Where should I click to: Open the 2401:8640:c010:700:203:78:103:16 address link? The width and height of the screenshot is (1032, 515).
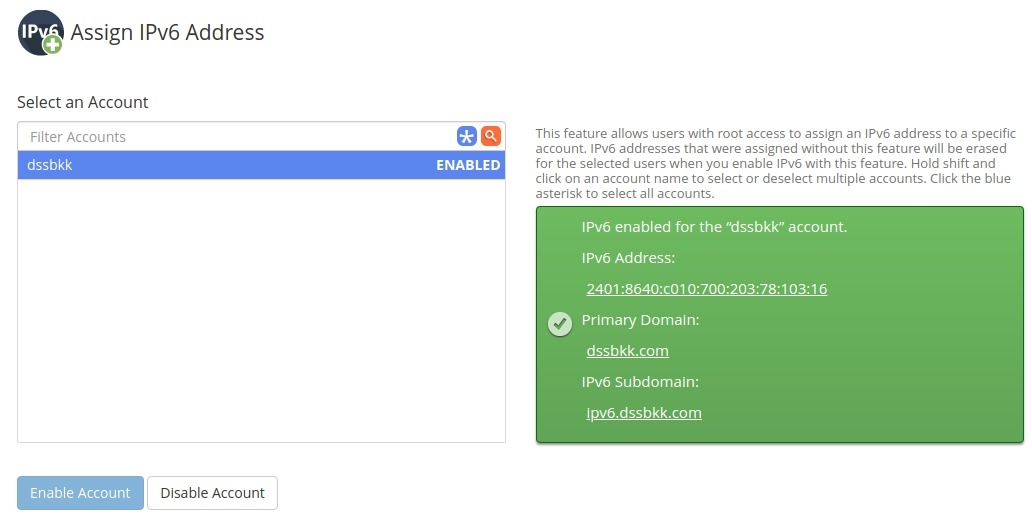[x=706, y=289]
